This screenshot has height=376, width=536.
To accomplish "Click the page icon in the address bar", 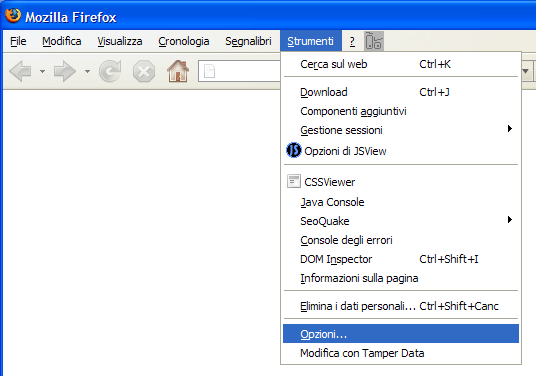I will [x=209, y=71].
